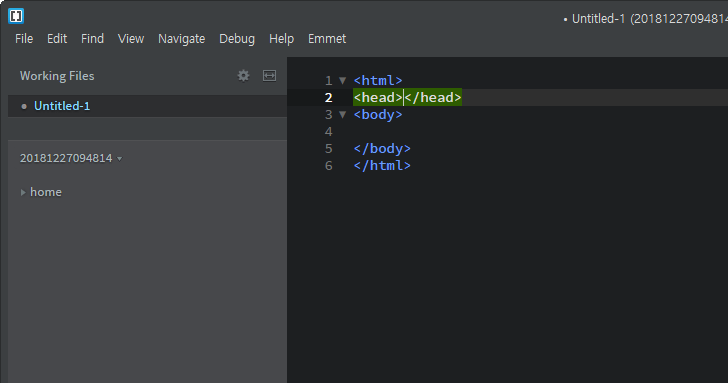Click line number 4 in gutter

click(329, 132)
